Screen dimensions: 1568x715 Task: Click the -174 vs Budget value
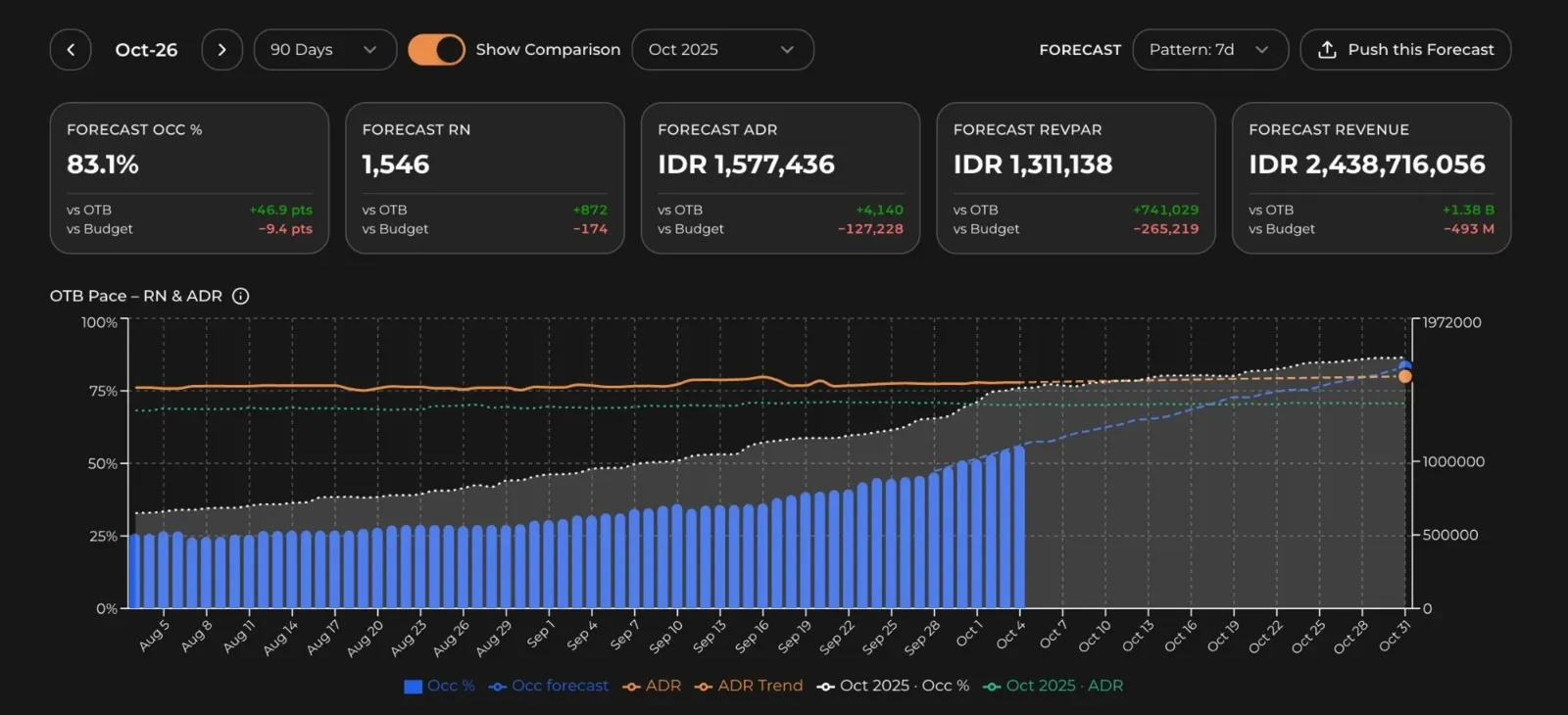590,229
